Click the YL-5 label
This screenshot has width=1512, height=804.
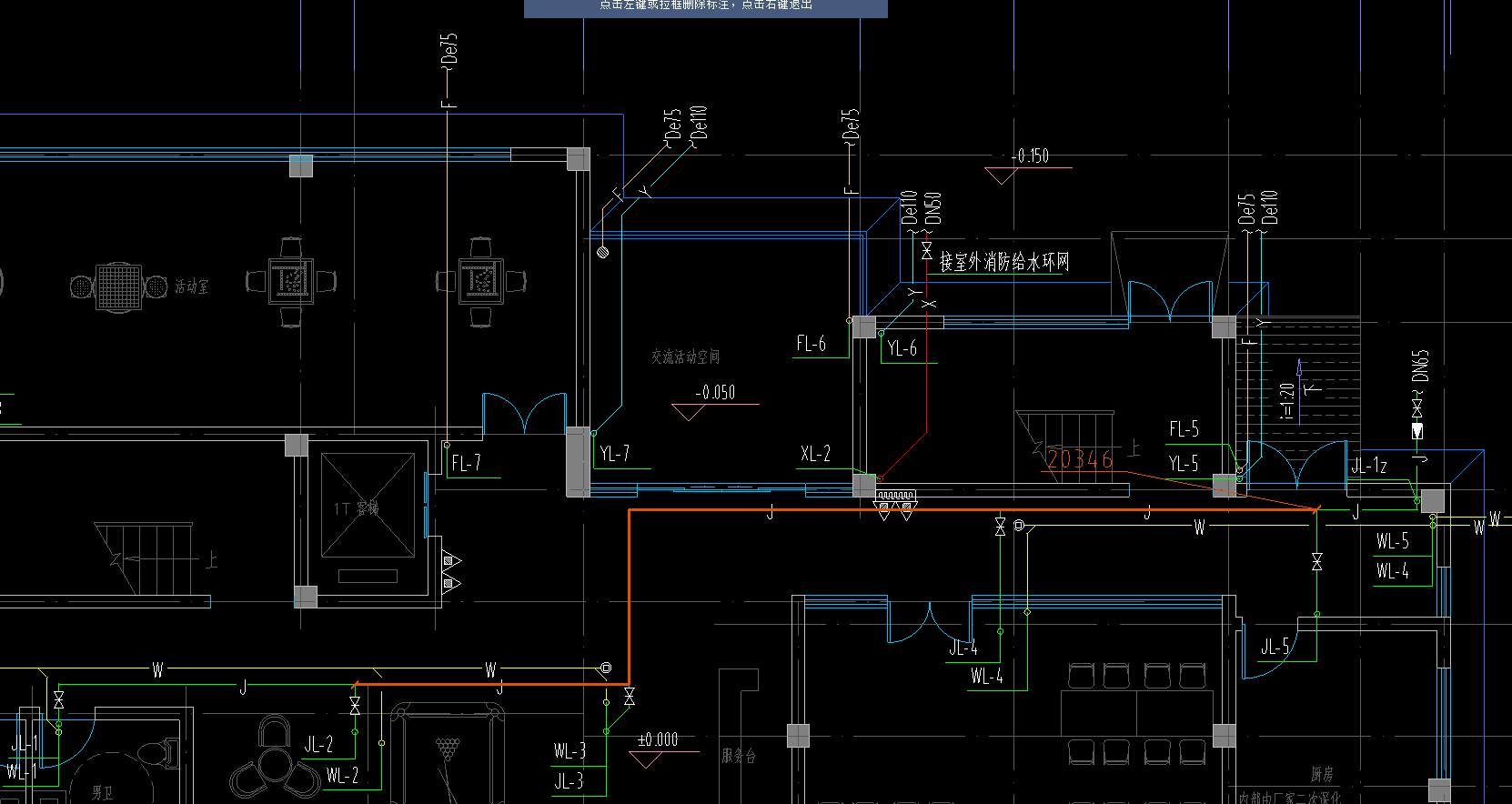[x=1184, y=464]
